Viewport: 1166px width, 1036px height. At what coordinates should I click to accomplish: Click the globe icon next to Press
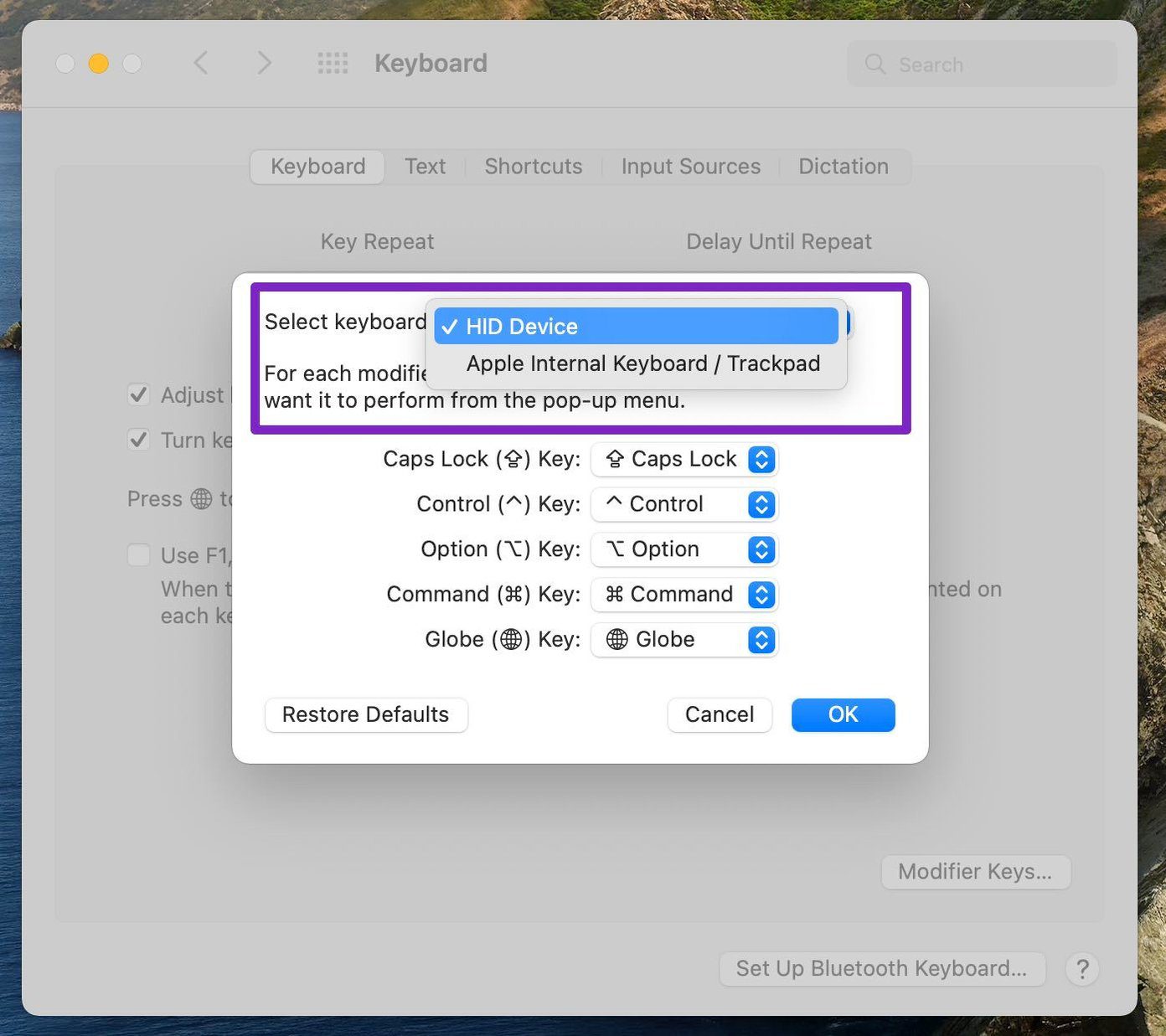point(201,499)
